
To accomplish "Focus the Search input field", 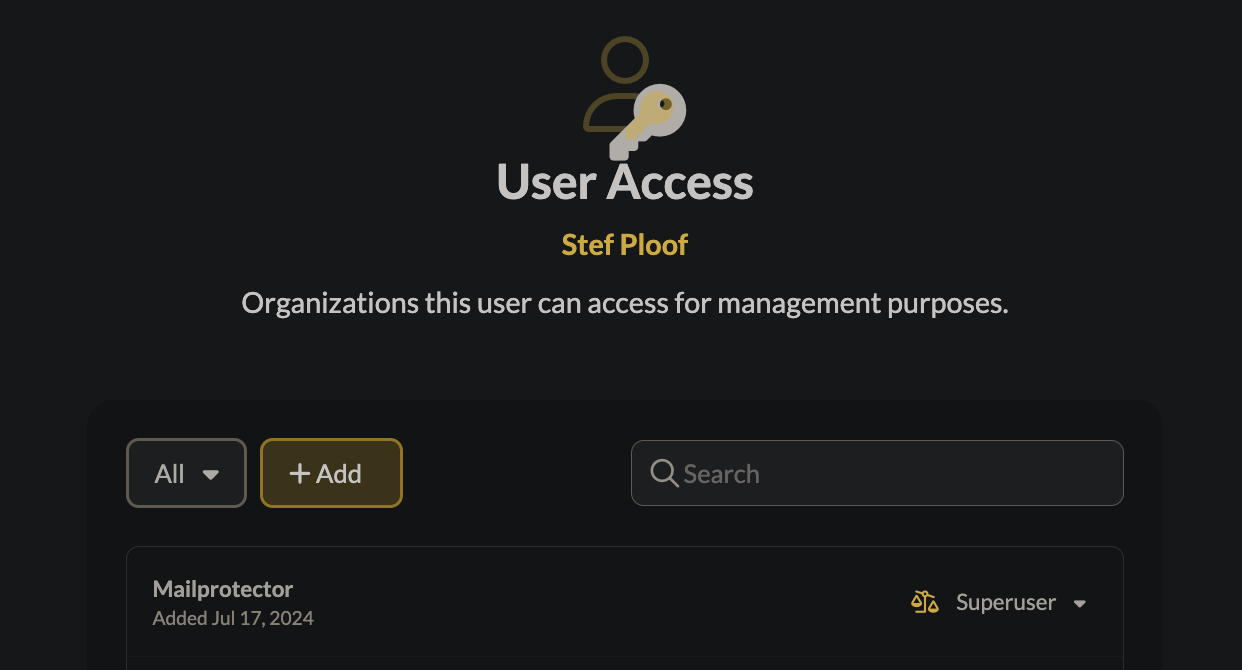I will tap(900, 473).
